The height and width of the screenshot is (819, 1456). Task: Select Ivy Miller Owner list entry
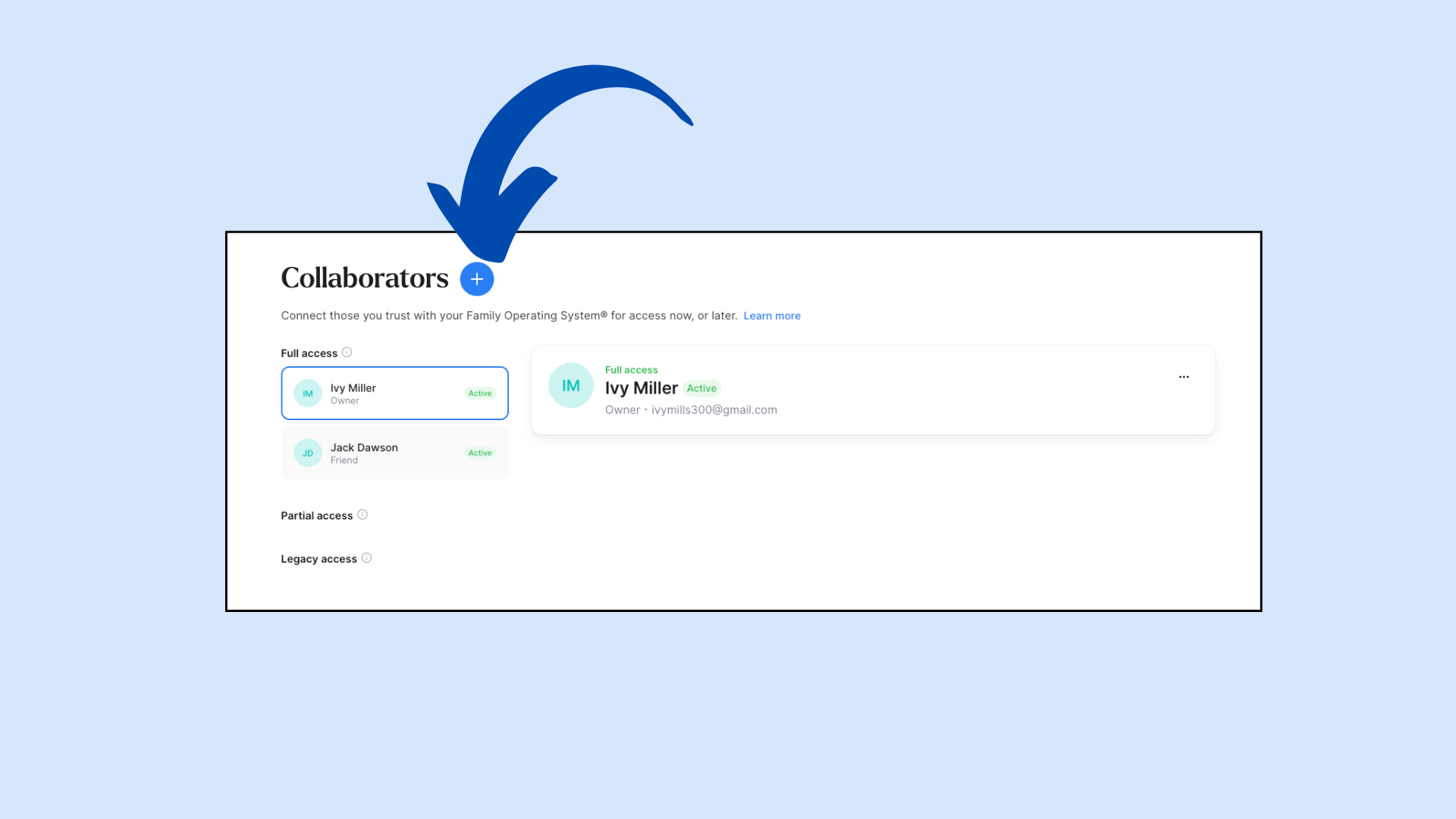pos(394,393)
